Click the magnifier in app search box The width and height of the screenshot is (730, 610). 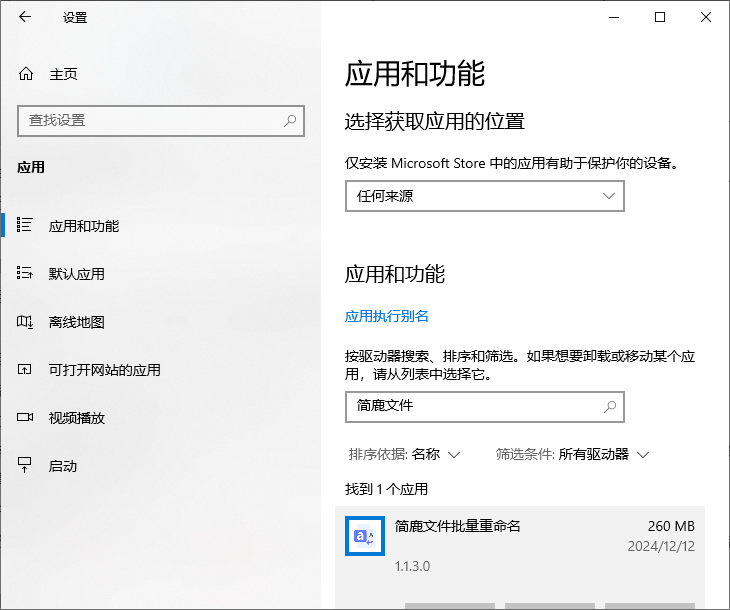(x=610, y=407)
